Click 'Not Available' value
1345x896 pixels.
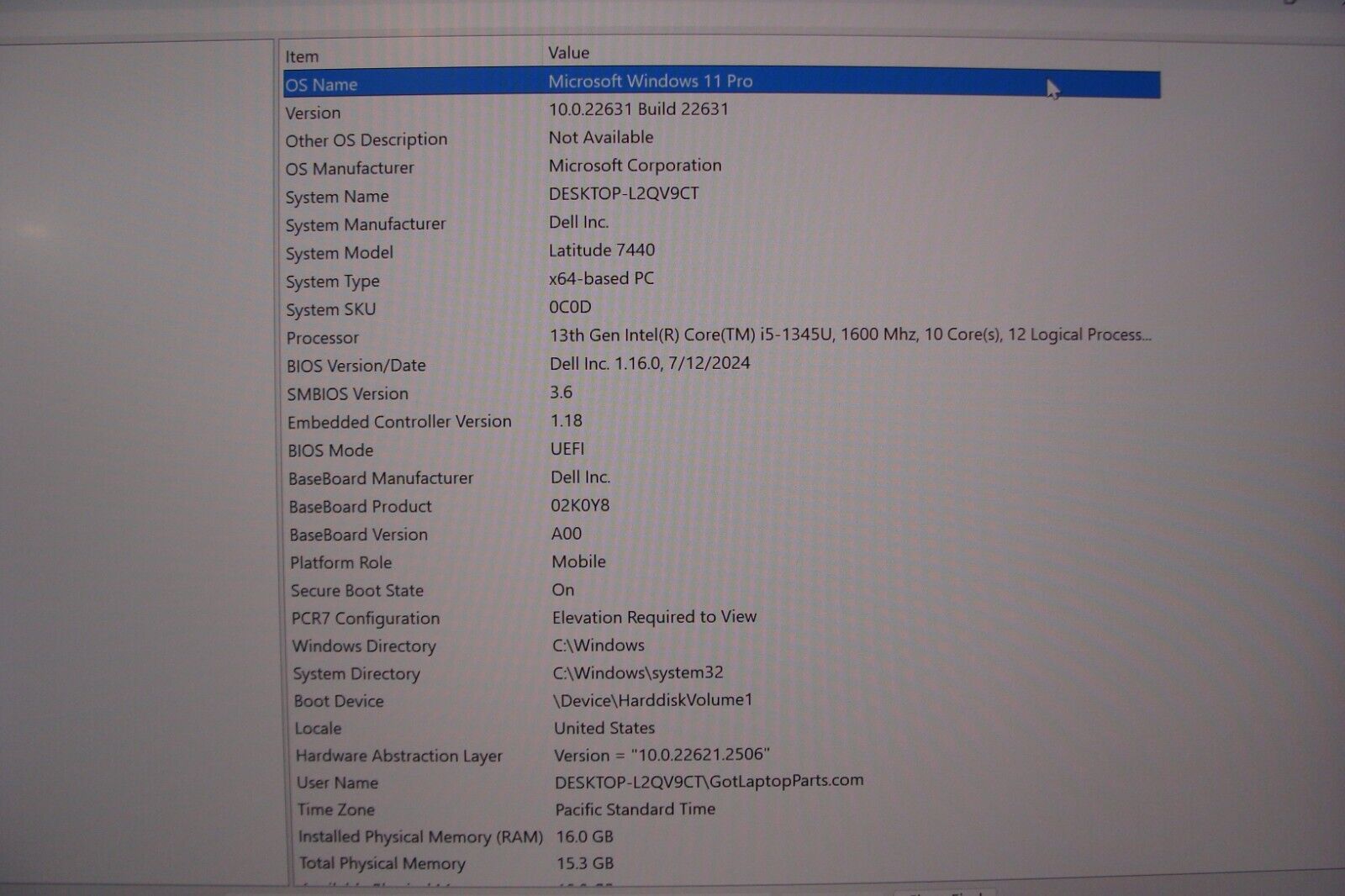(x=601, y=137)
